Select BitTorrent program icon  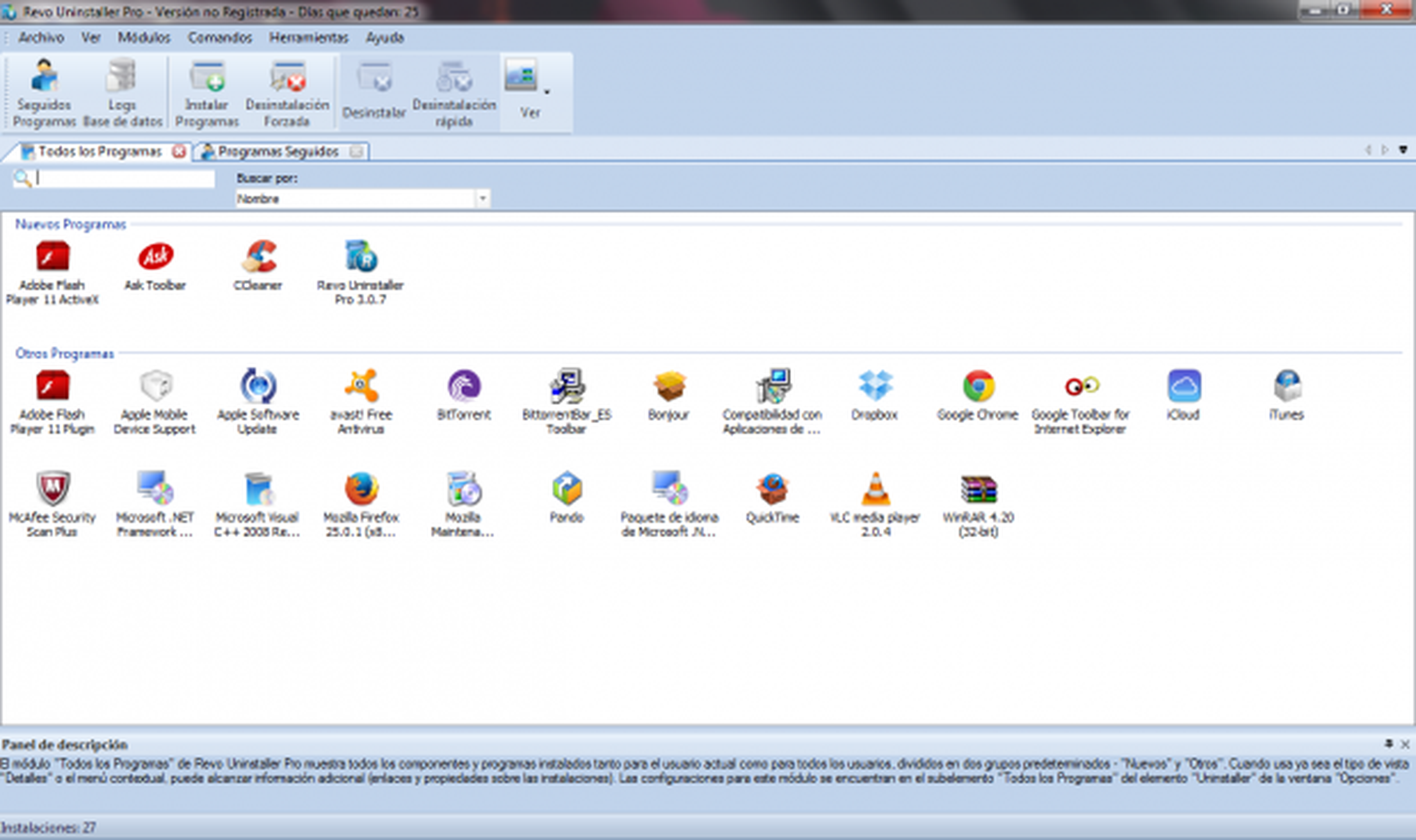(464, 395)
